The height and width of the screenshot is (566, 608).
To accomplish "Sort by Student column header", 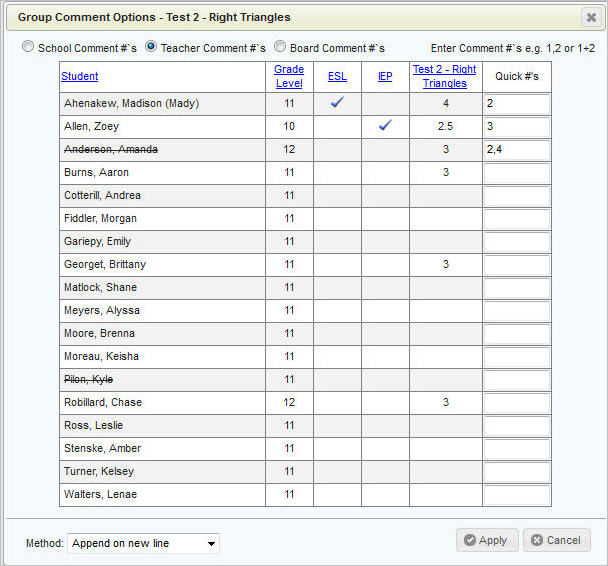I will tap(80, 77).
